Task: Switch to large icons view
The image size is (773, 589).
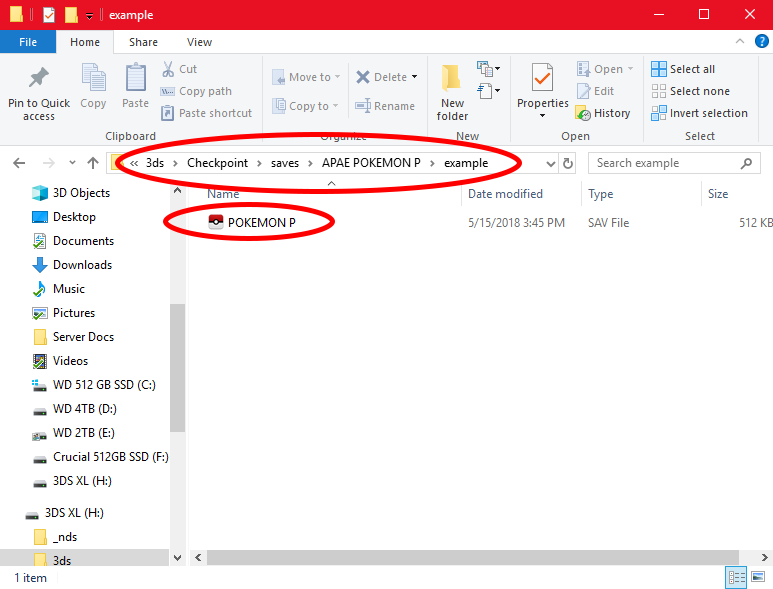Action: [x=759, y=577]
